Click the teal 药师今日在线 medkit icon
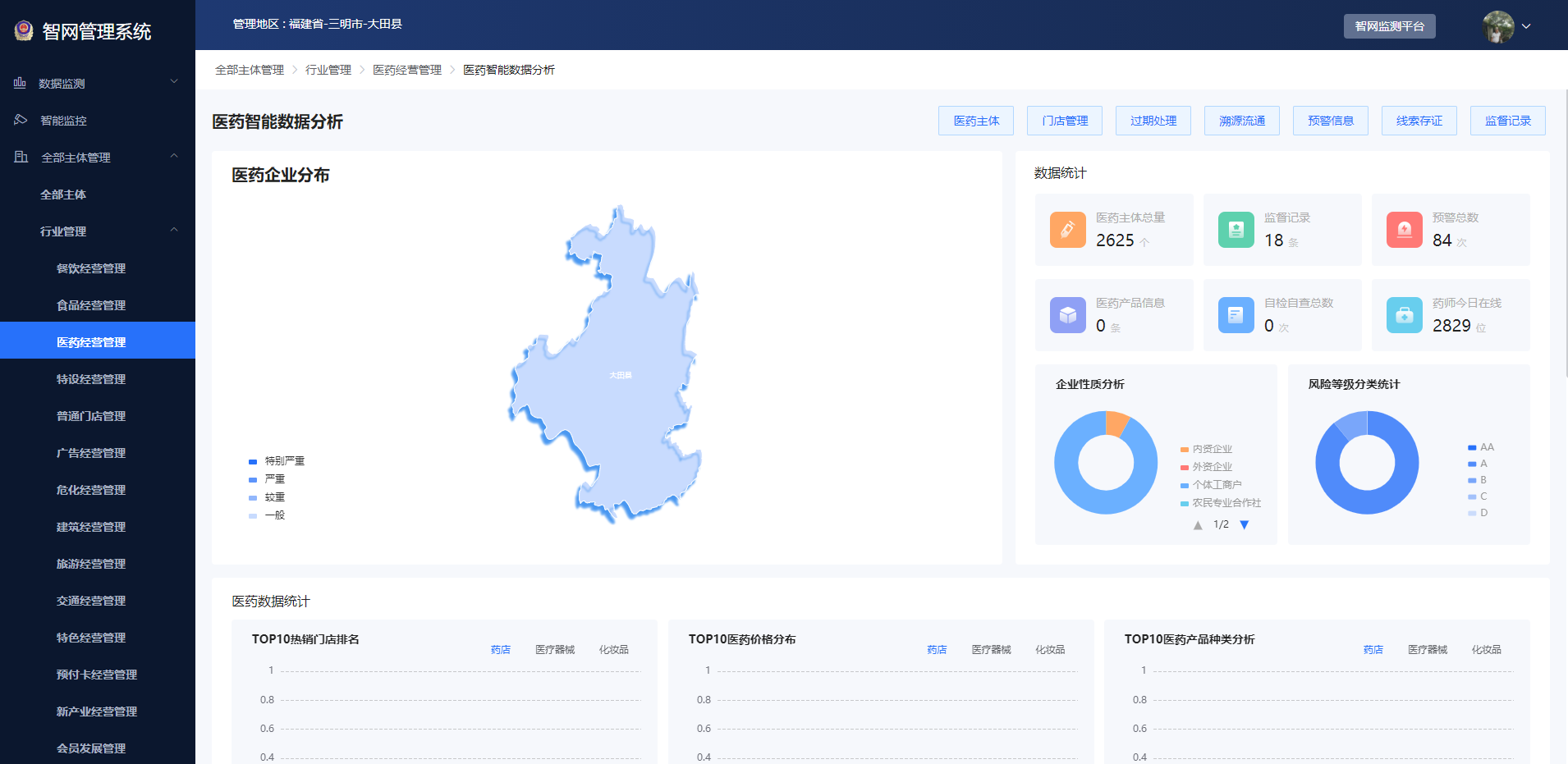The height and width of the screenshot is (764, 1568). click(1404, 315)
